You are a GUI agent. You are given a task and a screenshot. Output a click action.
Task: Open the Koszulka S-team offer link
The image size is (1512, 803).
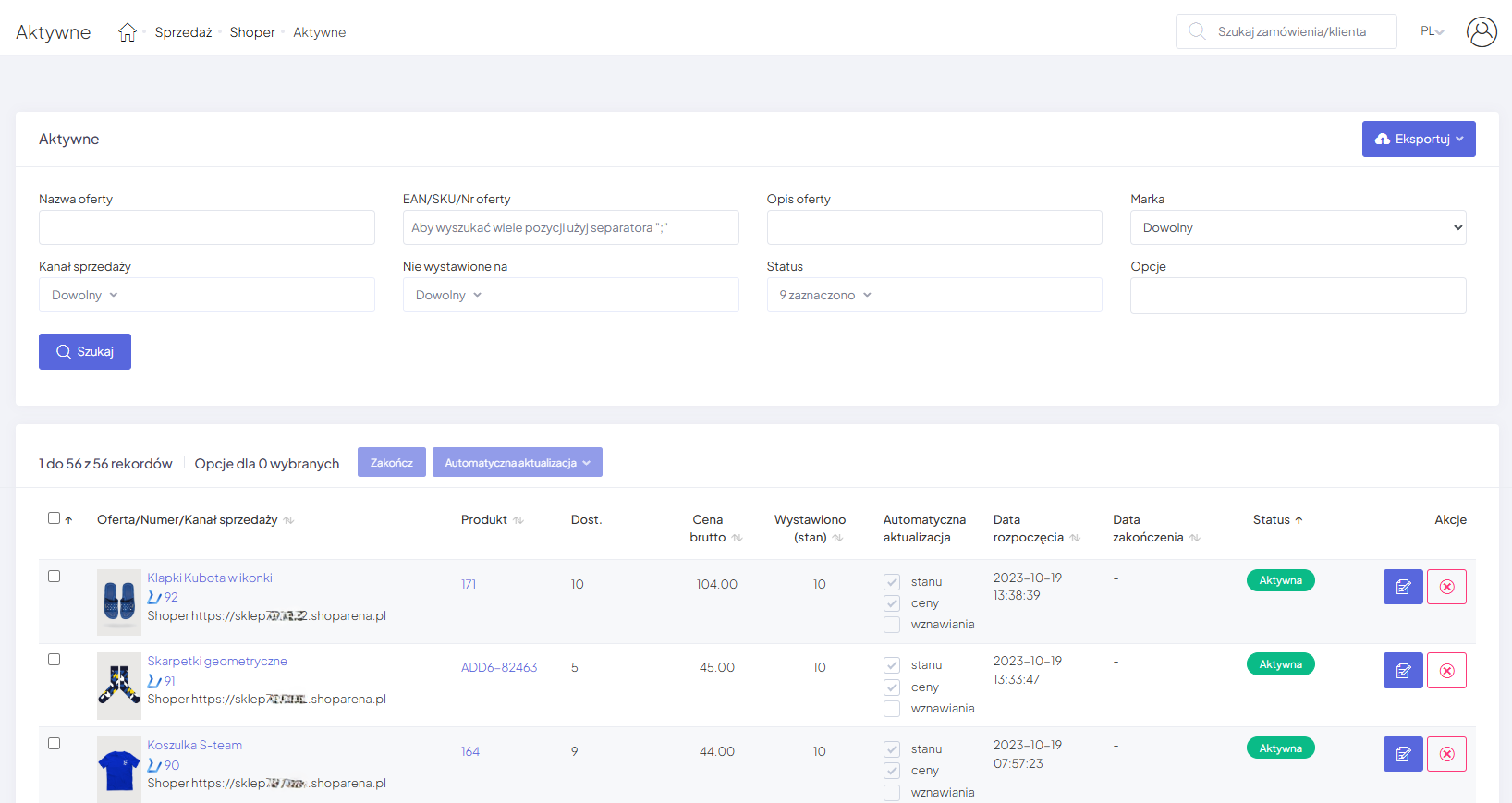click(x=194, y=745)
